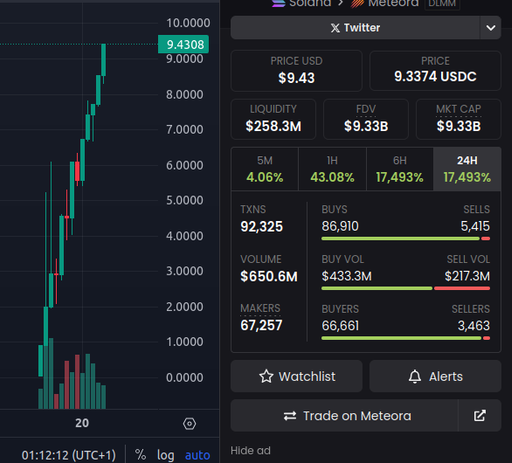Click the BUYS count 86,910
The image size is (512, 463).
tap(340, 226)
